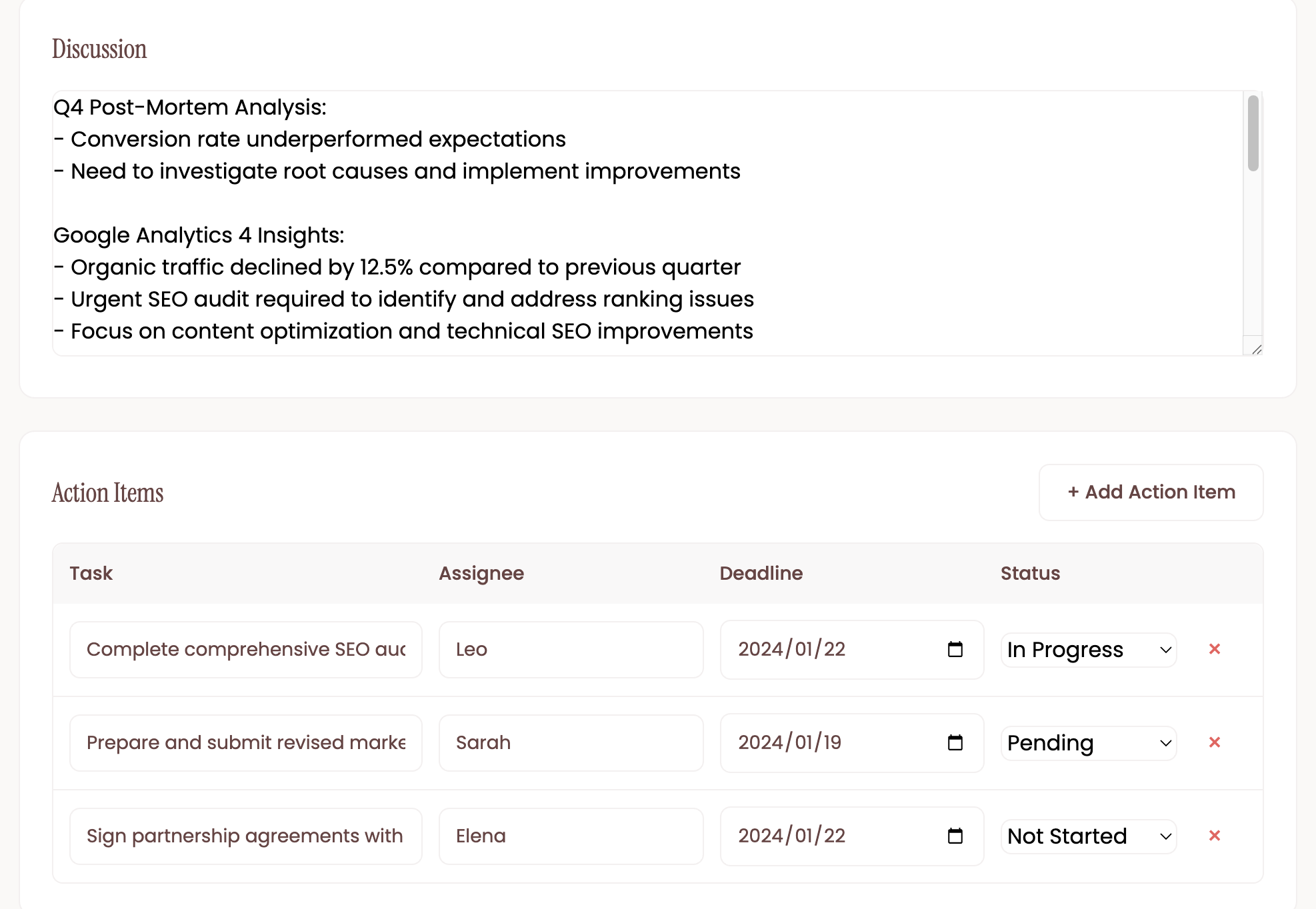The height and width of the screenshot is (909, 1316).
Task: Delete Elena's partnership action item
Action: pyautogui.click(x=1214, y=836)
